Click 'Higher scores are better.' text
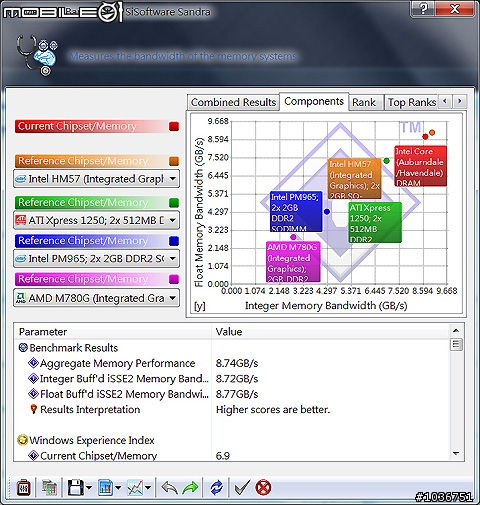The width and height of the screenshot is (480, 505). pos(273,409)
